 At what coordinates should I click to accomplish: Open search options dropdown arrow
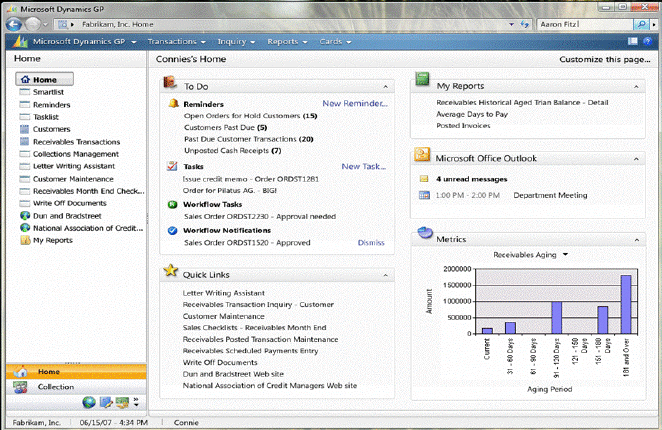click(x=654, y=25)
